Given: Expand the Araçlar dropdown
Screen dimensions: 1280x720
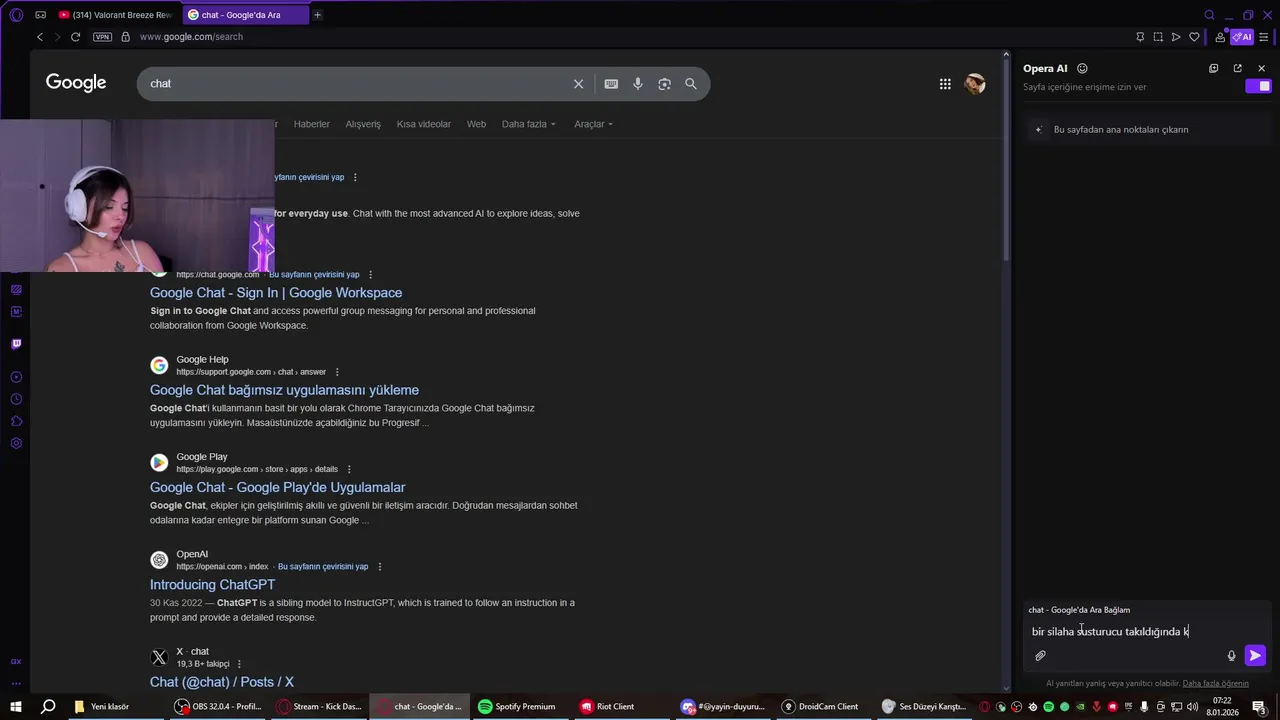Looking at the screenshot, I should point(593,124).
